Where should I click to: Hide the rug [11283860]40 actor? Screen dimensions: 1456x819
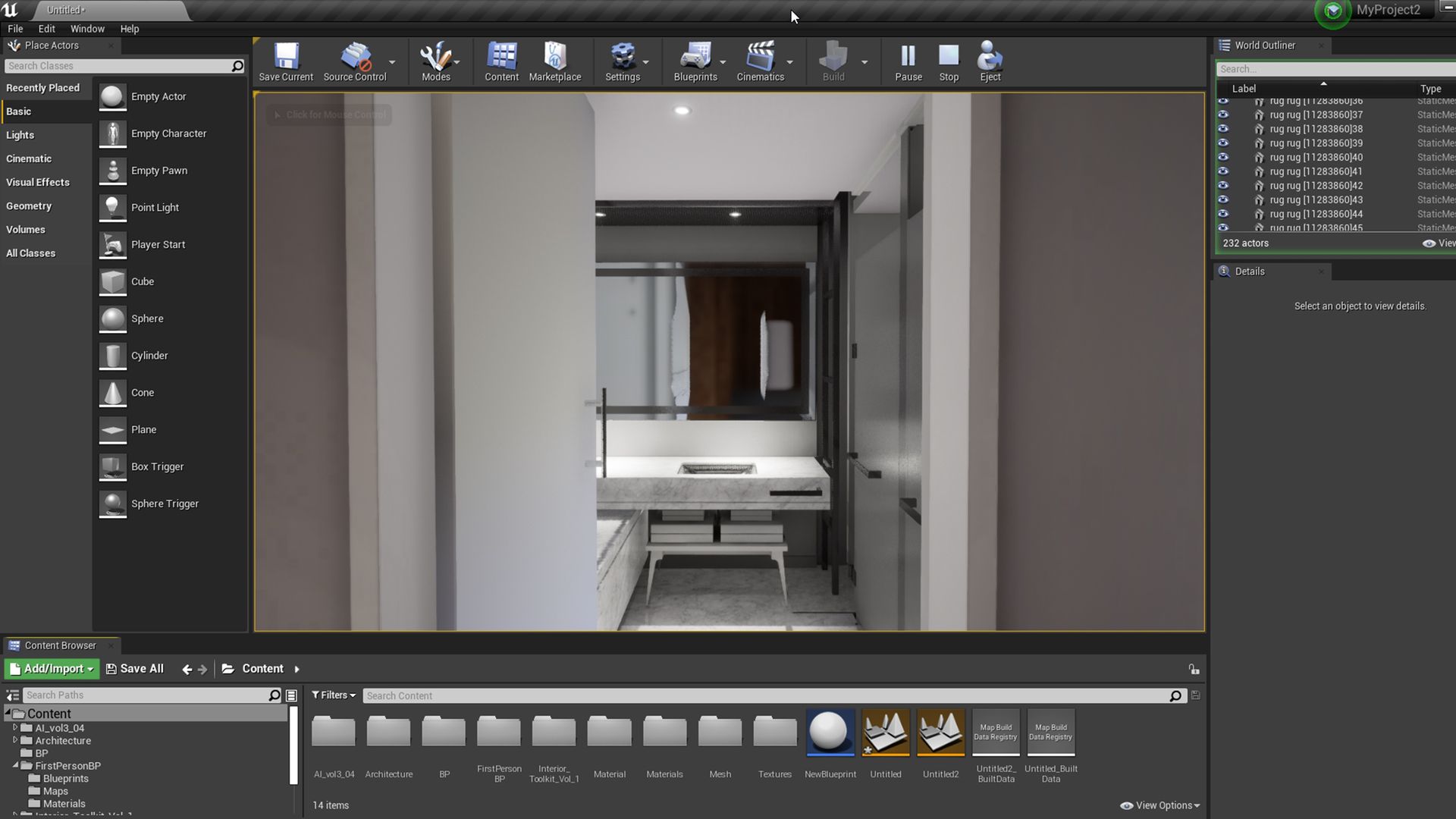(1223, 157)
